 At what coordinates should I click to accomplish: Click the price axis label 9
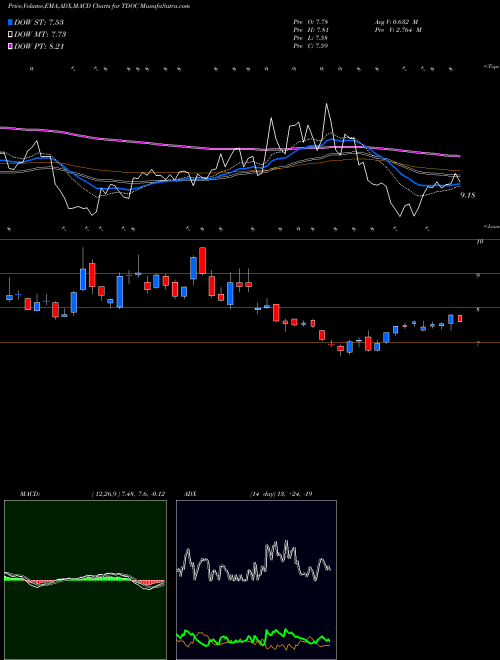(478, 276)
